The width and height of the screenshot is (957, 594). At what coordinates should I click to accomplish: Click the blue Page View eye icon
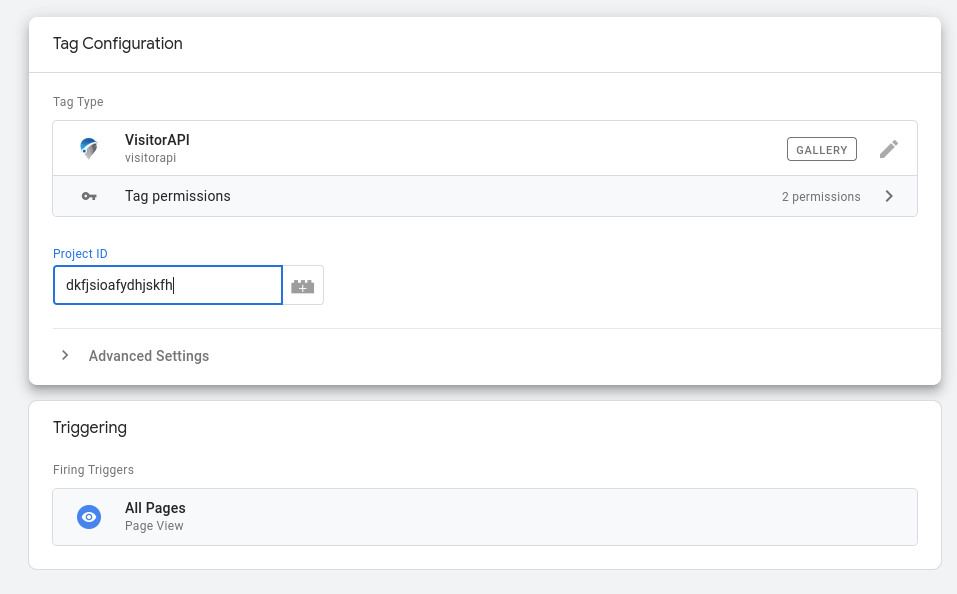click(89, 517)
